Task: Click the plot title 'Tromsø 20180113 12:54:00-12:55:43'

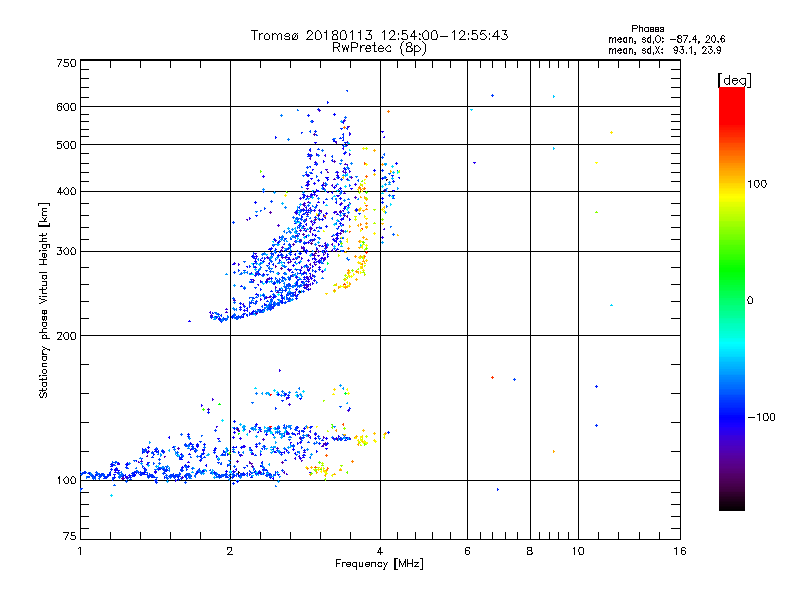Action: pos(379,35)
